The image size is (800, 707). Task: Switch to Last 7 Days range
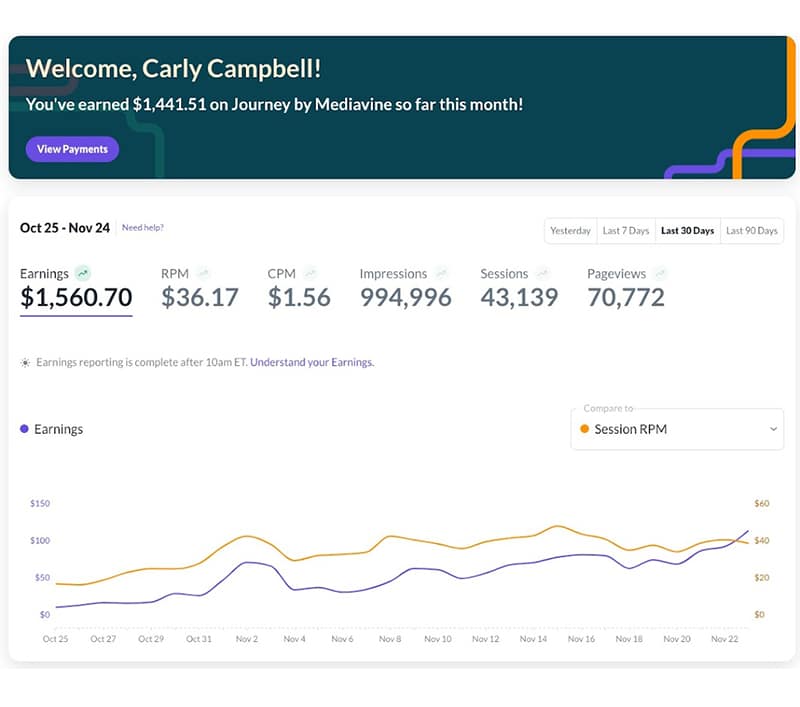[x=626, y=231]
